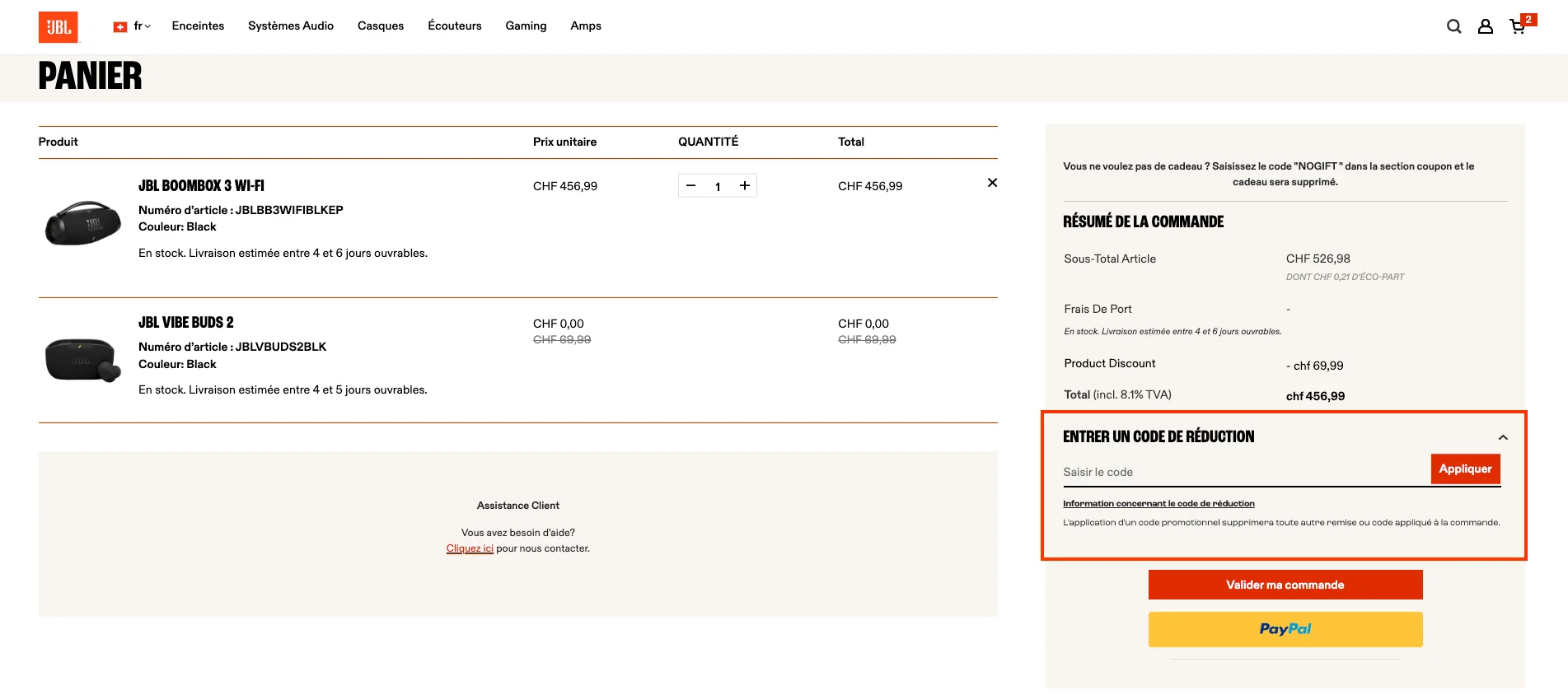Open the JBL VIBE BUDS 2 title link
Image resolution: width=1568 pixels, height=695 pixels.
[186, 323]
